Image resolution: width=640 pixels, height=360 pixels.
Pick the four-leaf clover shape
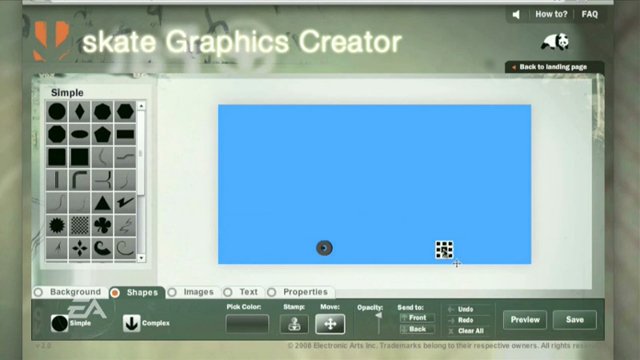[102, 225]
